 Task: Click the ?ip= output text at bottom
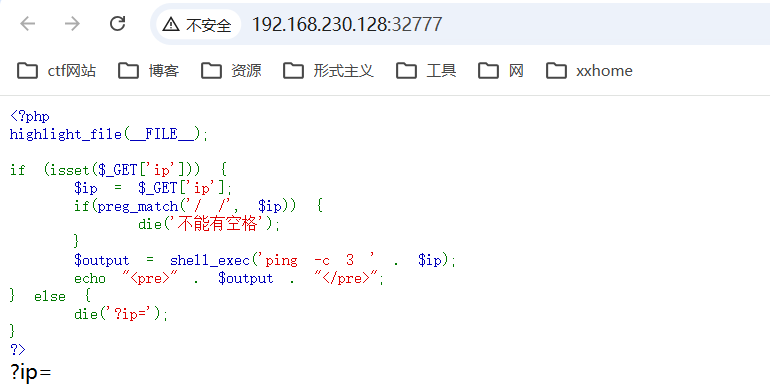click(30, 372)
